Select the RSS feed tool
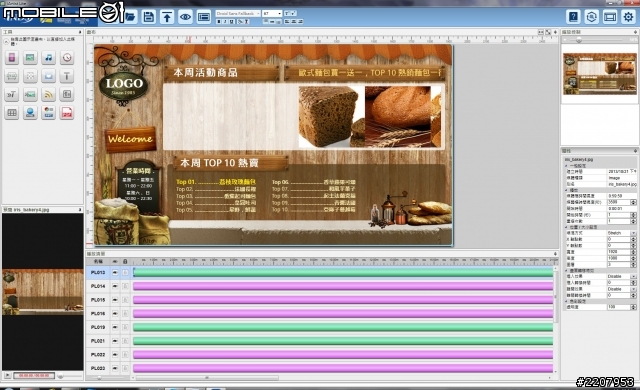The image size is (640, 390). click(x=49, y=94)
